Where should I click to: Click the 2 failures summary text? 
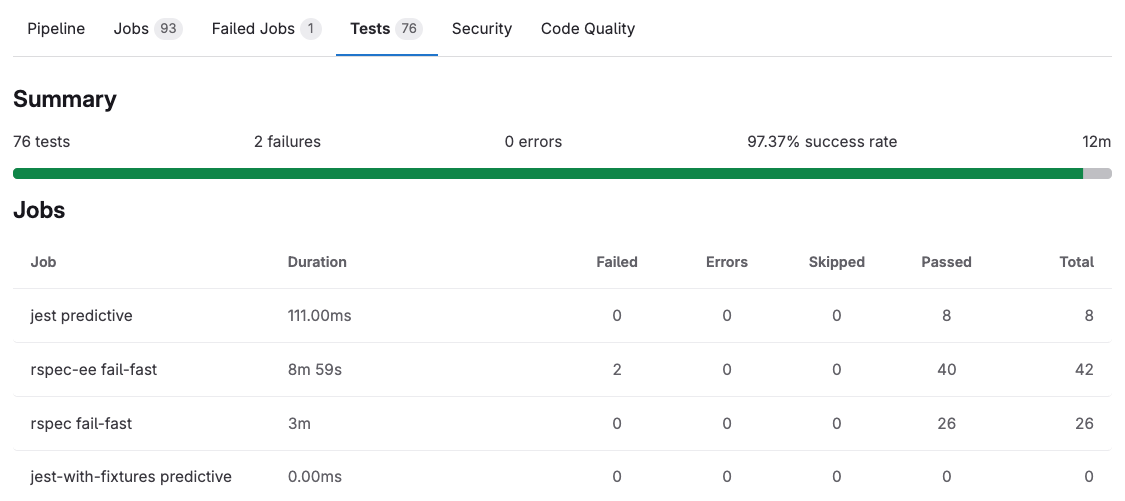[x=287, y=142]
